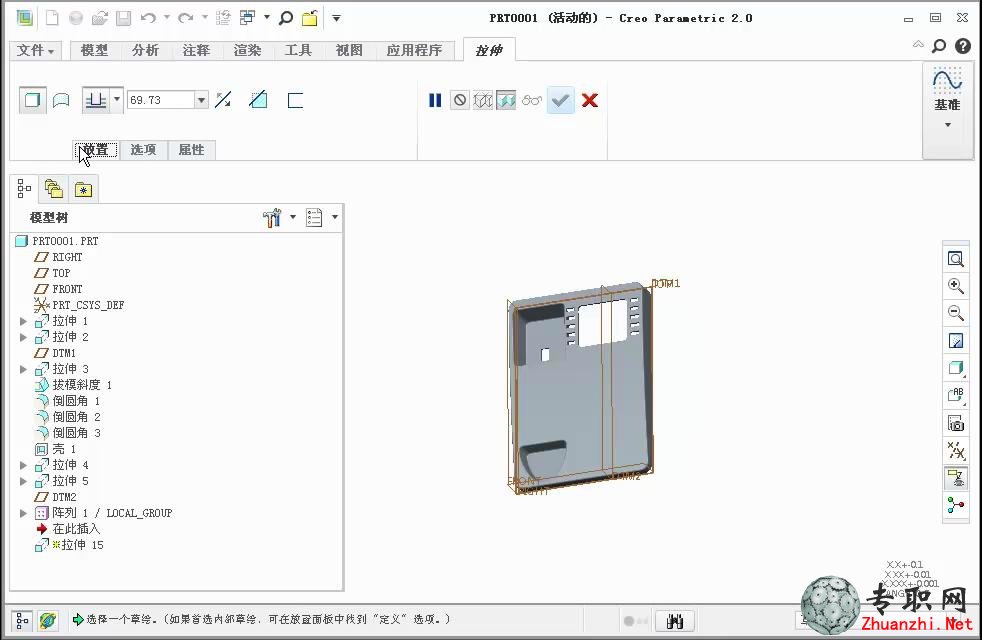Click the Repaint screen icon

[956, 341]
